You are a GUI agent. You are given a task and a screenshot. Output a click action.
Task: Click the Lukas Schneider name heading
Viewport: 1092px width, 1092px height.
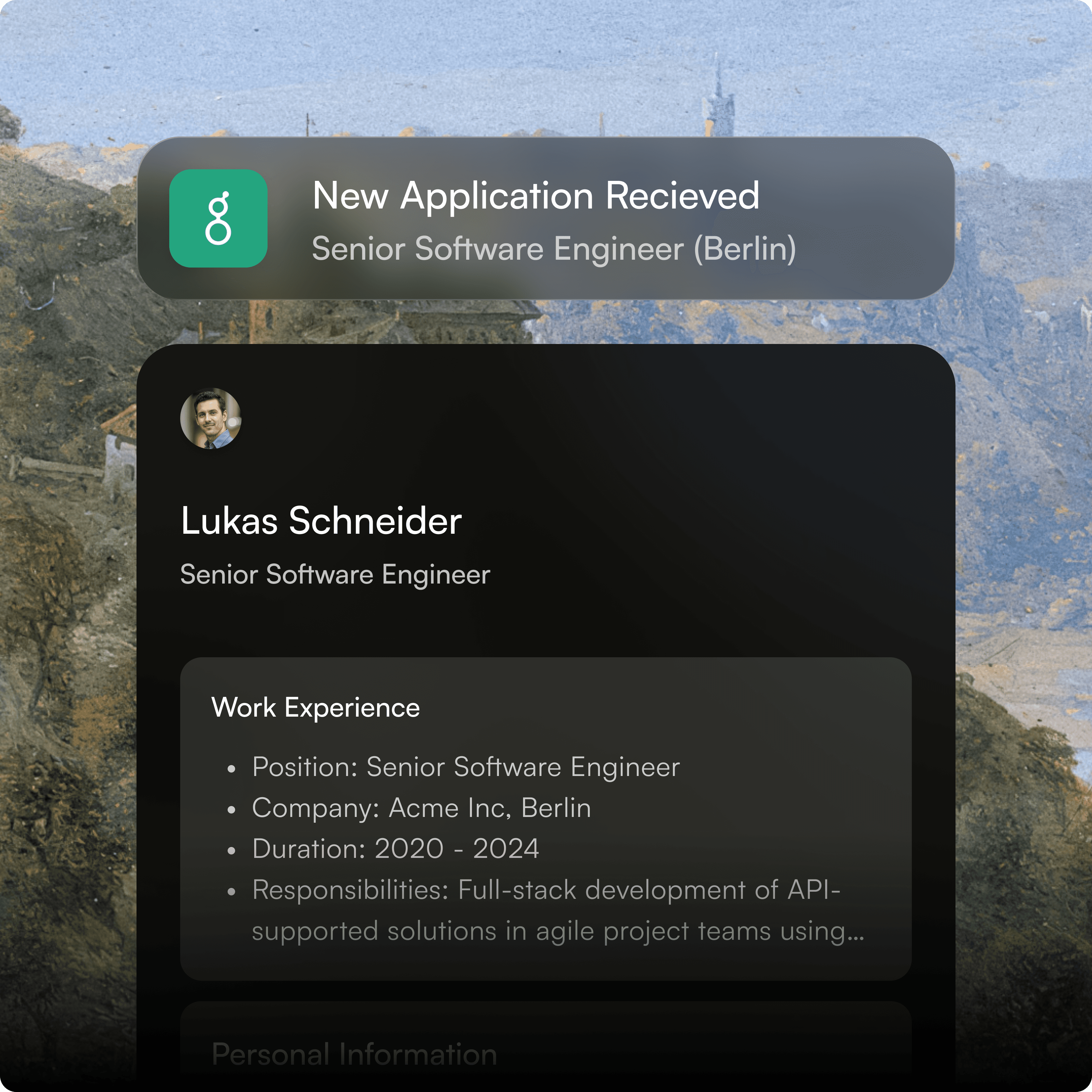tap(321, 520)
